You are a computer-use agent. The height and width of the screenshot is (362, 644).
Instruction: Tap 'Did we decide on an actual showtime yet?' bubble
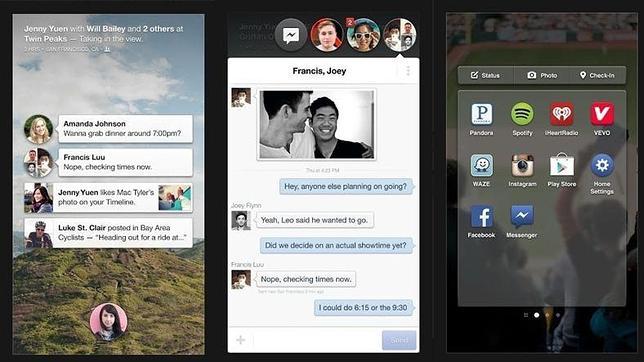[x=336, y=245]
